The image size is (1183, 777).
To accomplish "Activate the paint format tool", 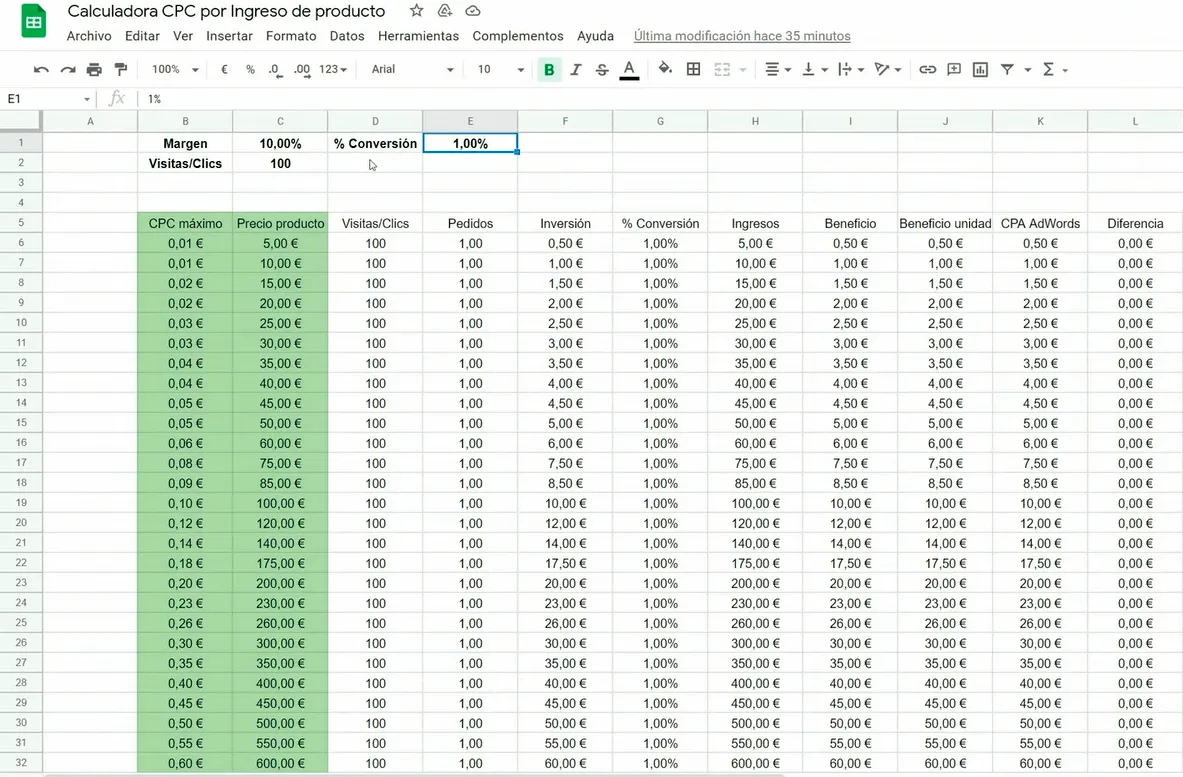I will tap(121, 69).
